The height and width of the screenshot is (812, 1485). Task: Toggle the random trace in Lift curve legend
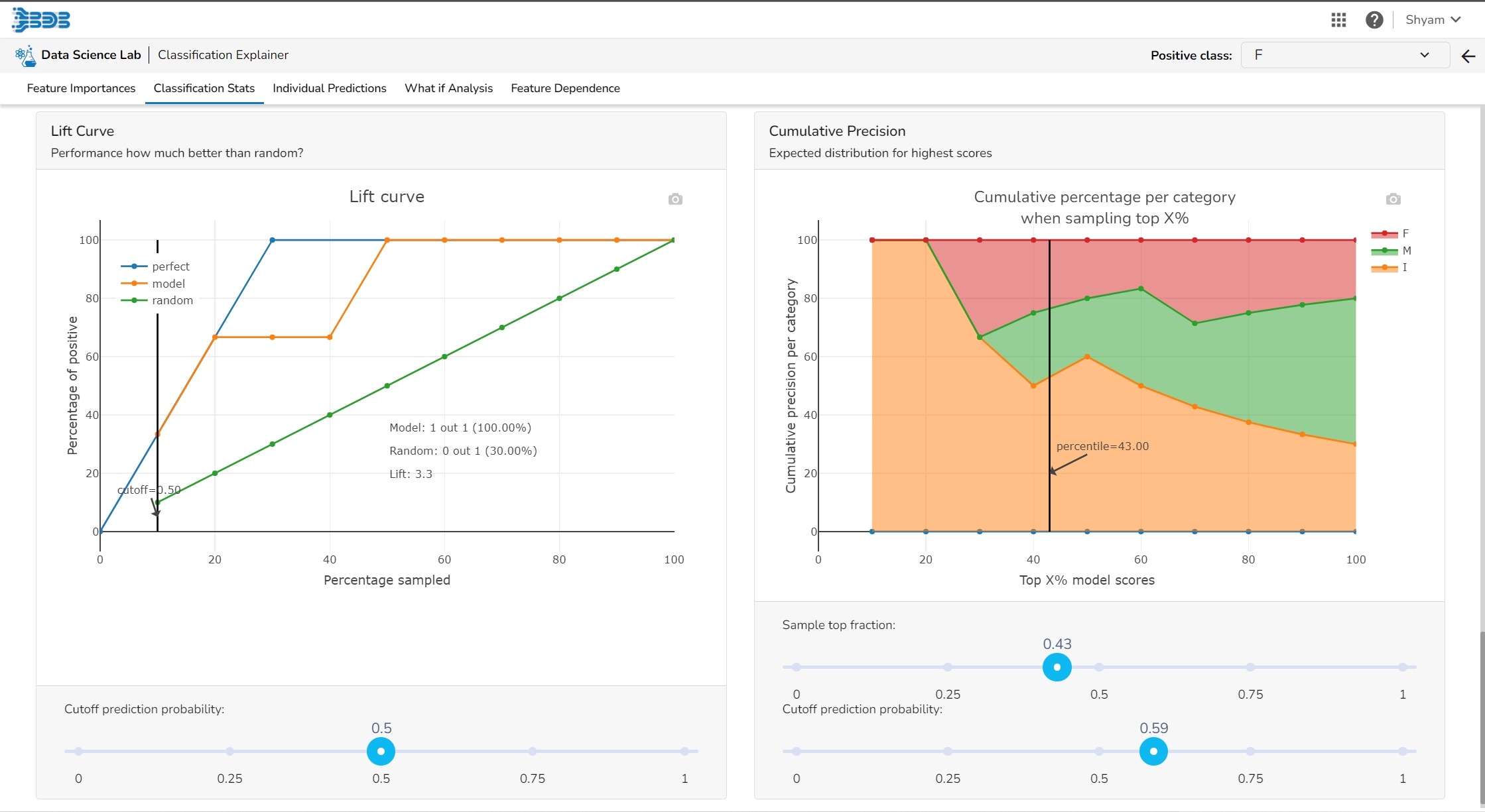click(157, 300)
